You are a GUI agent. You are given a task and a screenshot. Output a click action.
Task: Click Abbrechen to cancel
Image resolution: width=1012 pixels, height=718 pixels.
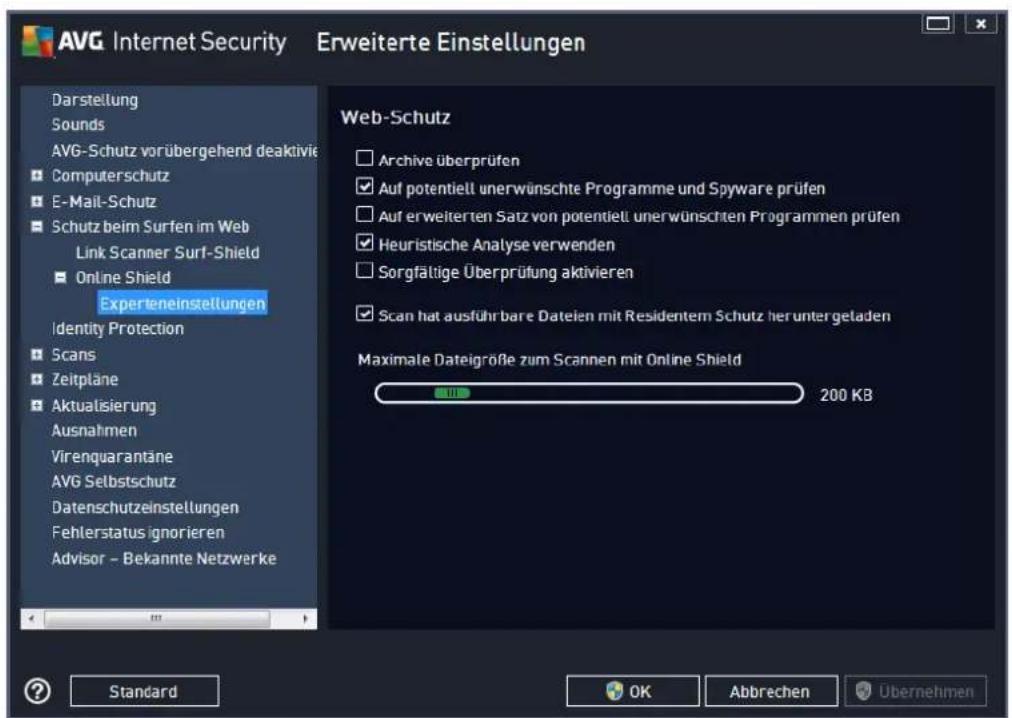tap(771, 692)
